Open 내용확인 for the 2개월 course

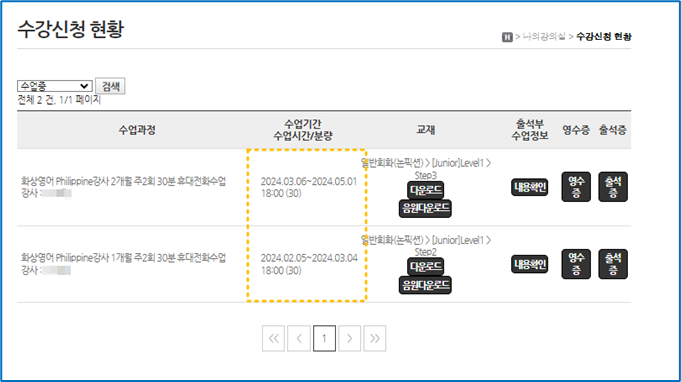click(529, 187)
